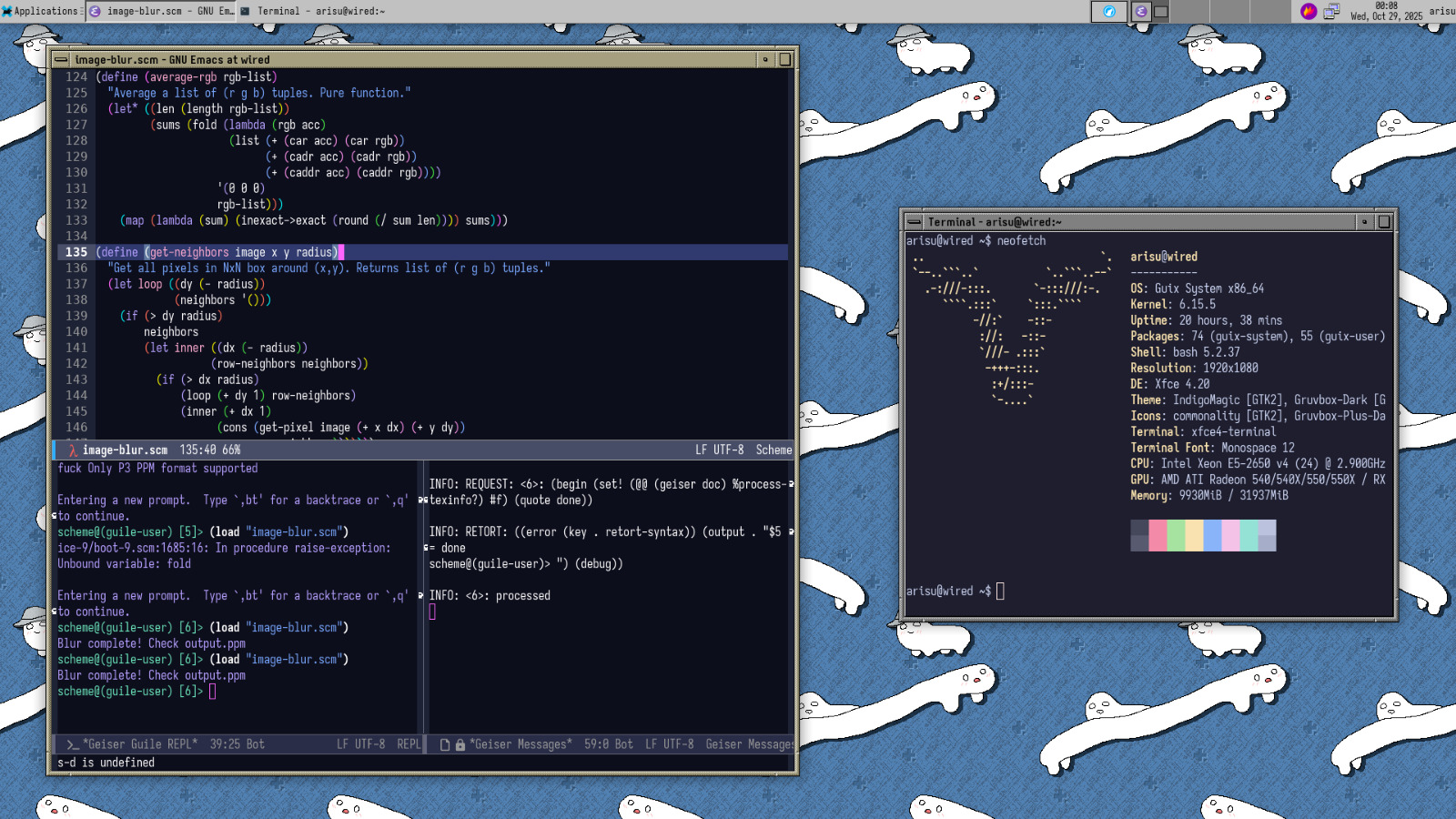
Task: Click the "fuck Only P3 PPM format supported" REPL line
Action: 157,469
